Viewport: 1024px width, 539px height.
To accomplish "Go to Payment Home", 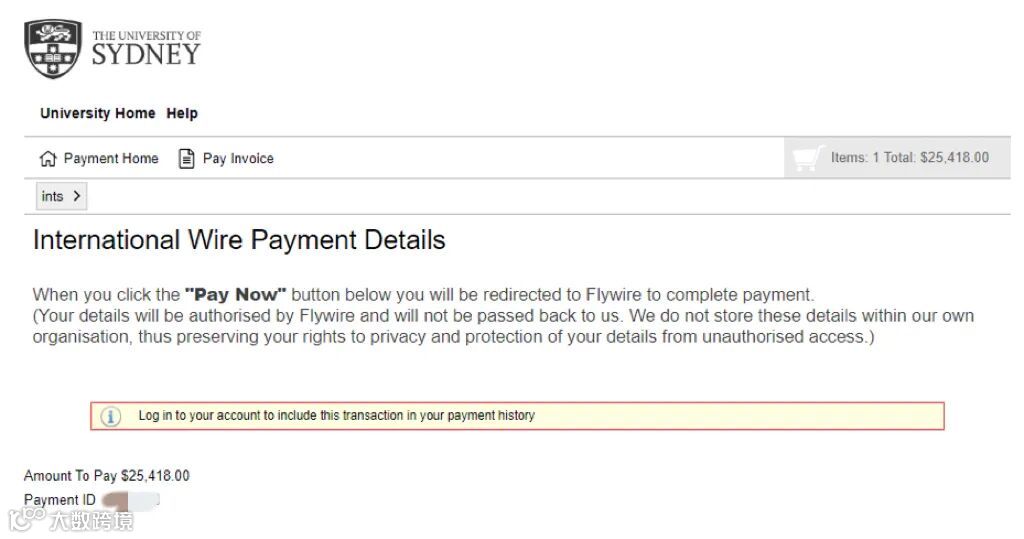I will click(110, 158).
